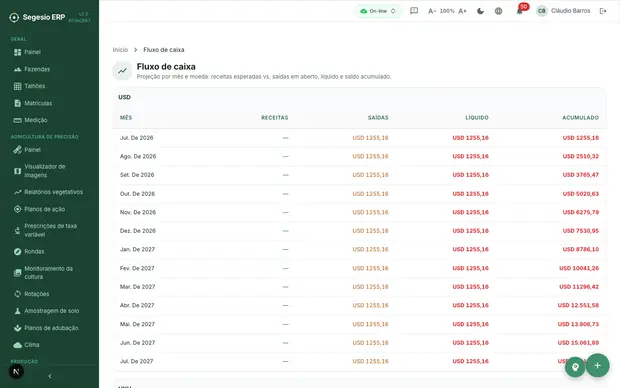Screen dimensions: 620x388
Task: Click accumulated value USD 10041,26
Action: pyautogui.click(x=579, y=268)
